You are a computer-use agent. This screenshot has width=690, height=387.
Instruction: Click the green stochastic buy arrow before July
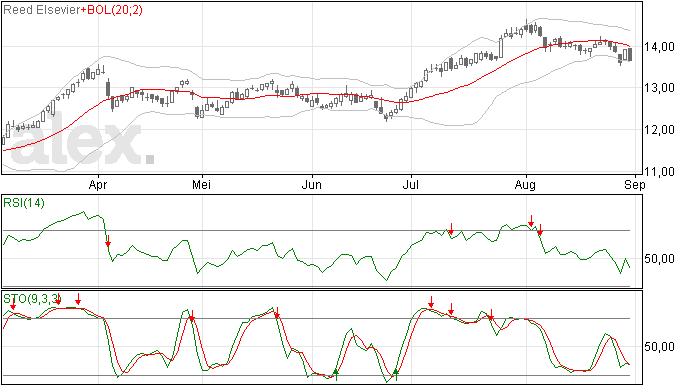pyautogui.click(x=396, y=375)
